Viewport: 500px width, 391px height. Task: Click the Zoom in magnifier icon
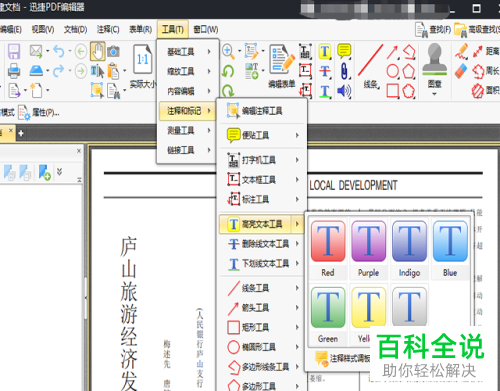tap(228, 51)
